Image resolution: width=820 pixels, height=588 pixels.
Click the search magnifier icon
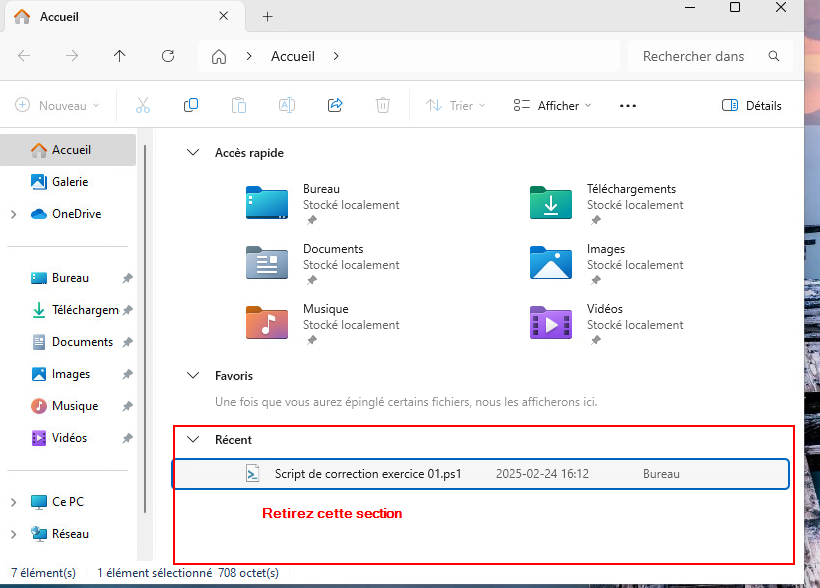tap(774, 56)
